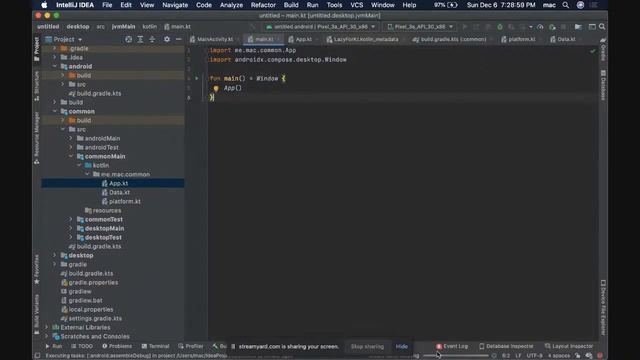
Task: Click the Apple menu icon
Action: point(44,5)
